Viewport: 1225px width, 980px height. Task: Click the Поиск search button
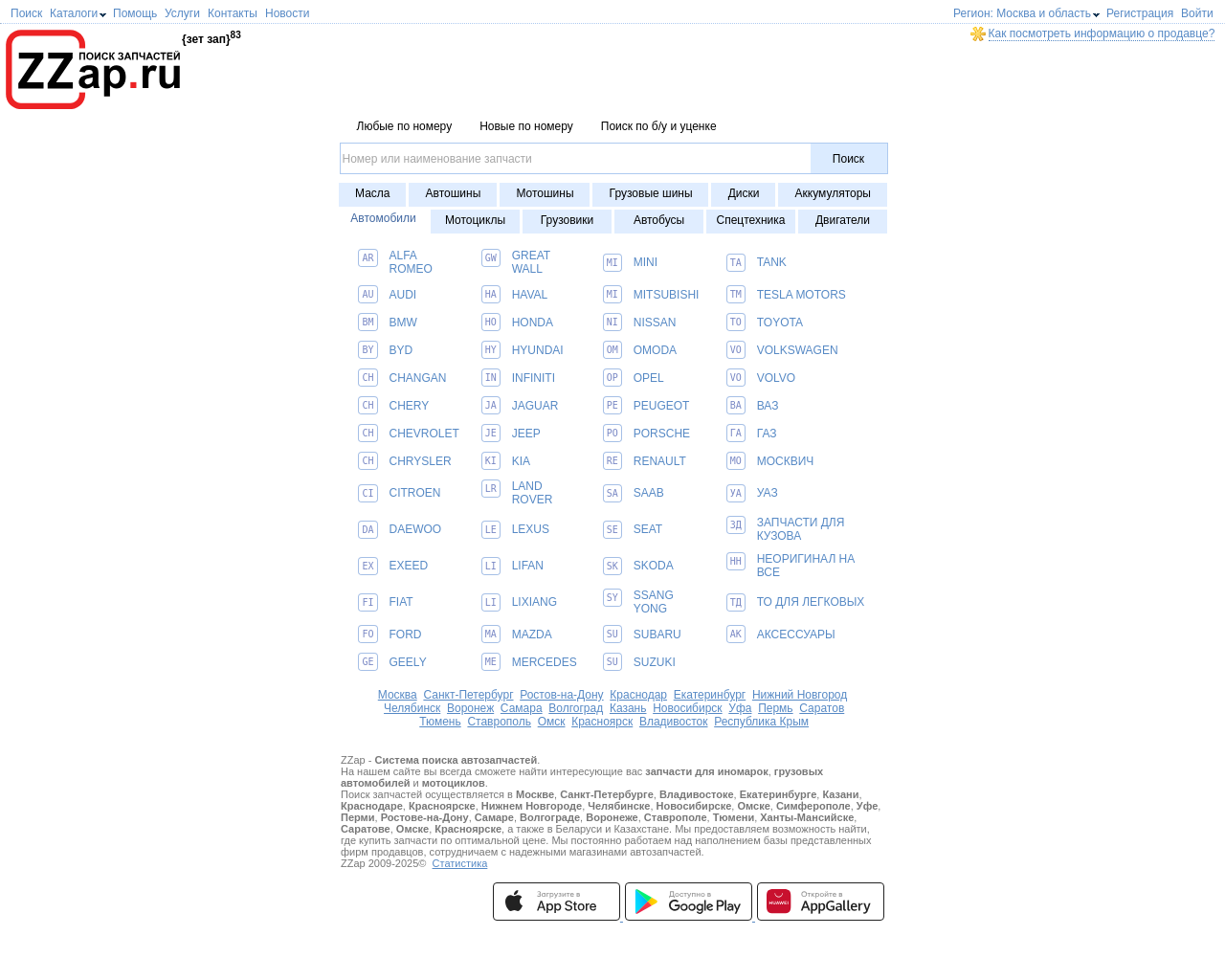(x=848, y=159)
